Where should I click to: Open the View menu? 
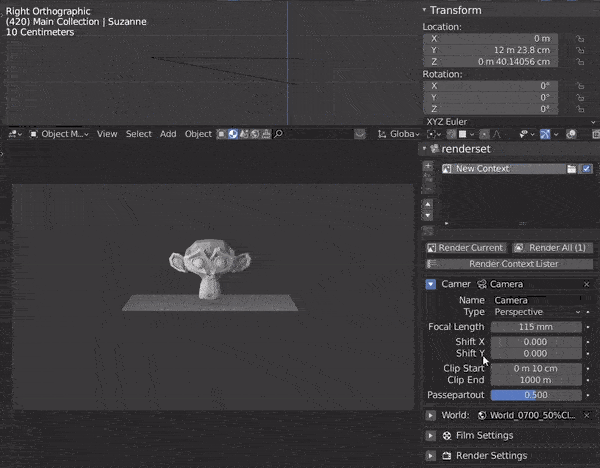tap(107, 134)
